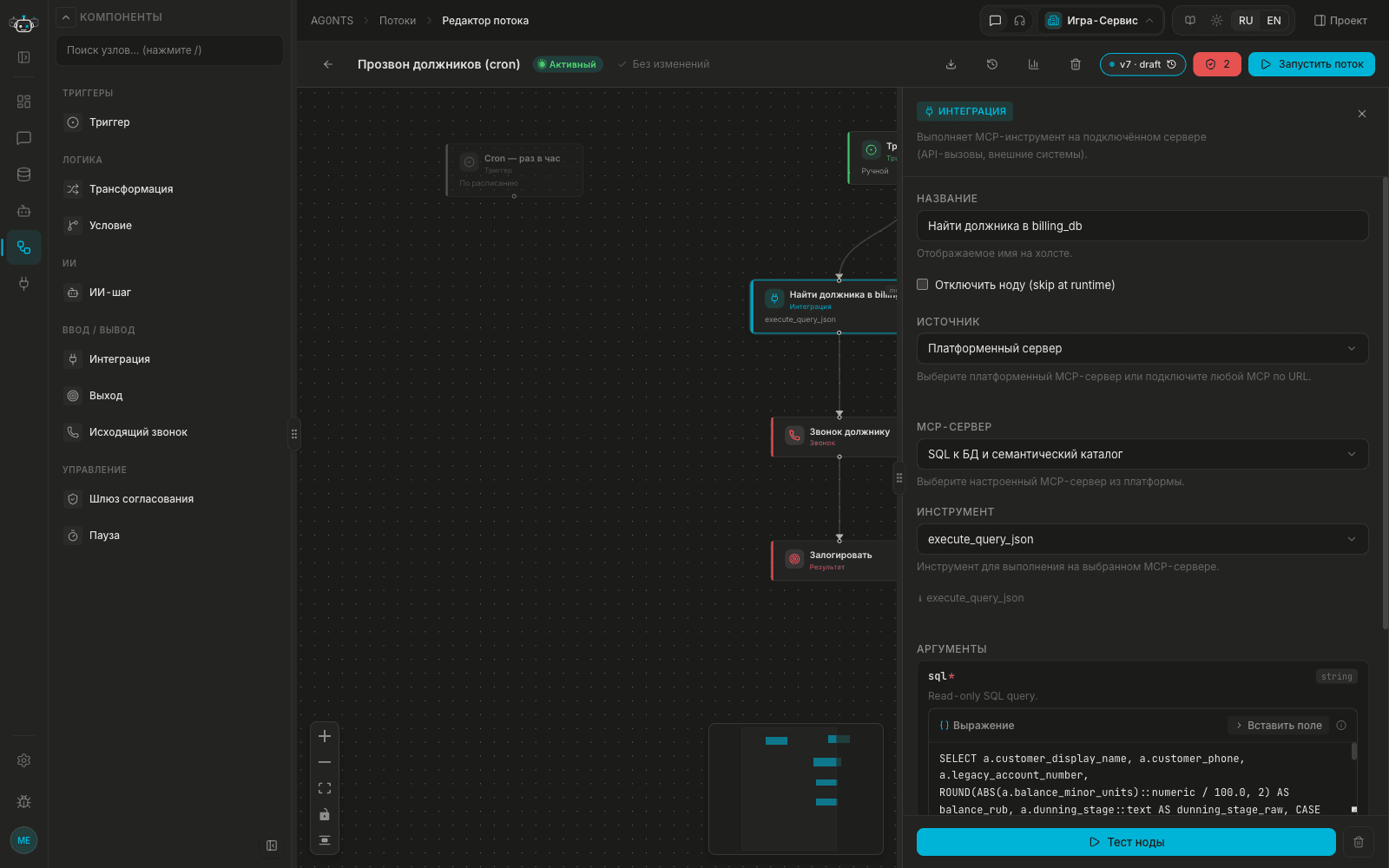Toggle canvas lock icon
Image resolution: width=1389 pixels, height=868 pixels.
(x=325, y=814)
